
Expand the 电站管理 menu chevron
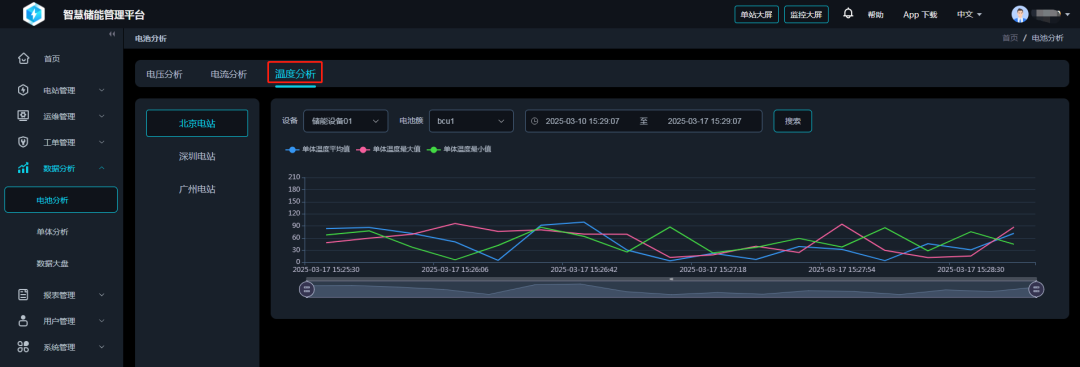click(101, 90)
